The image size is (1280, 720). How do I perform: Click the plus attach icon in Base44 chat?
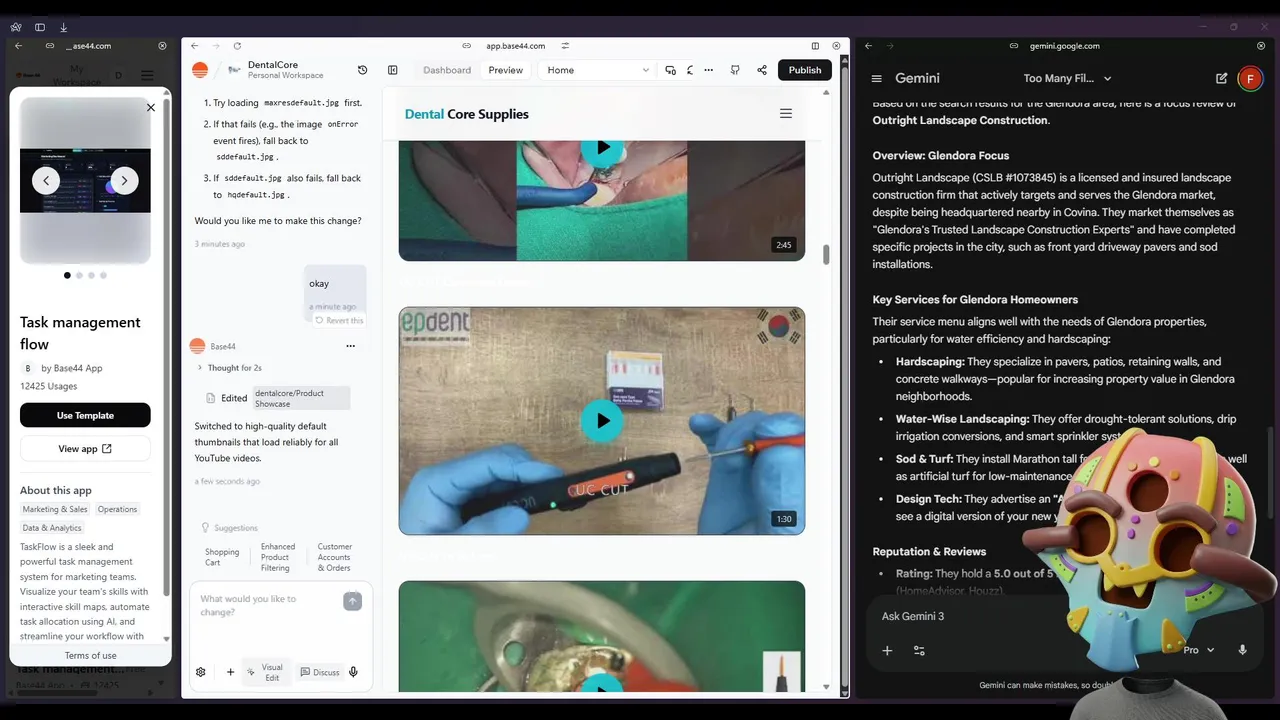coord(230,672)
